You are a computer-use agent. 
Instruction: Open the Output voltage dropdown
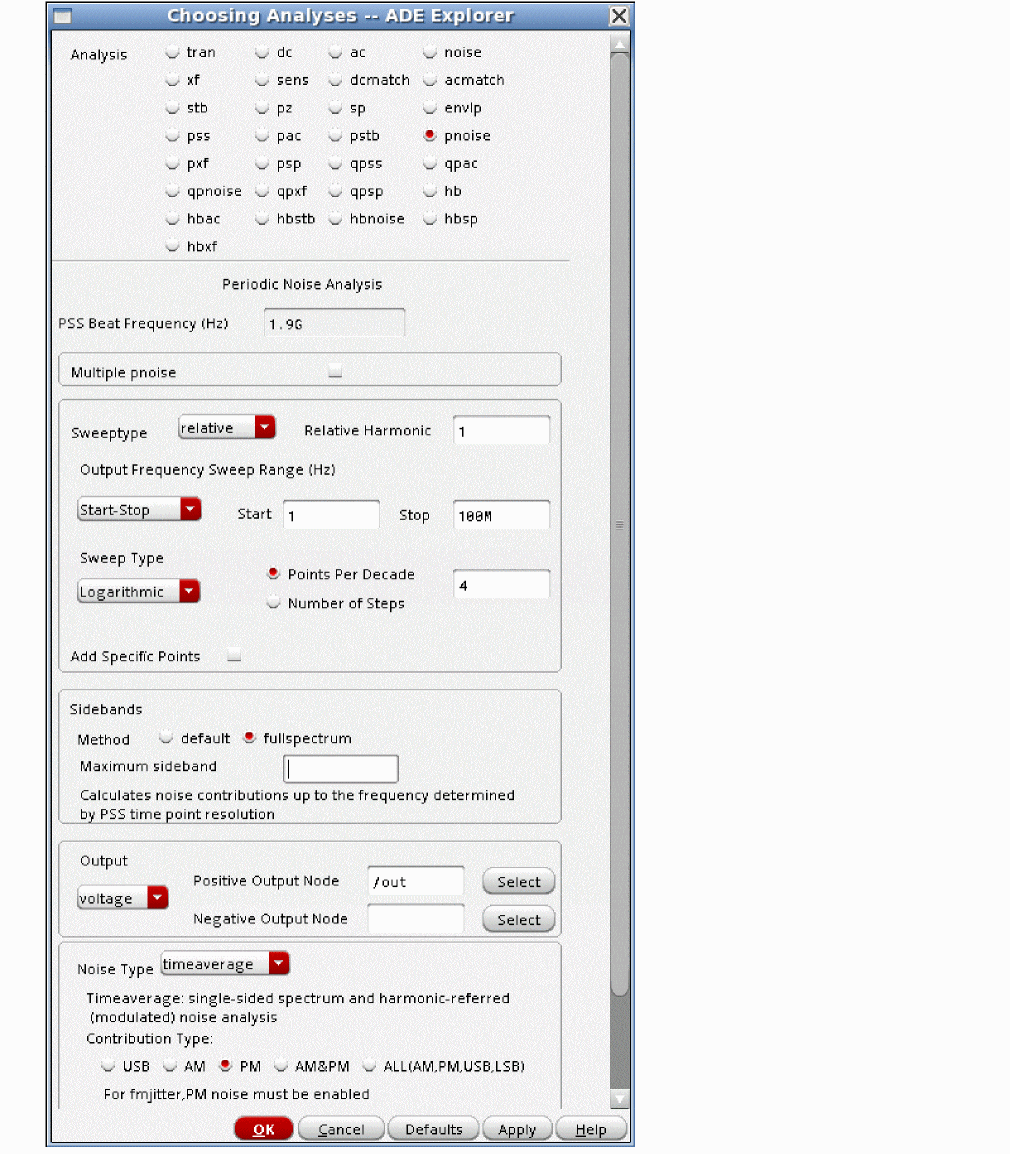[x=123, y=898]
